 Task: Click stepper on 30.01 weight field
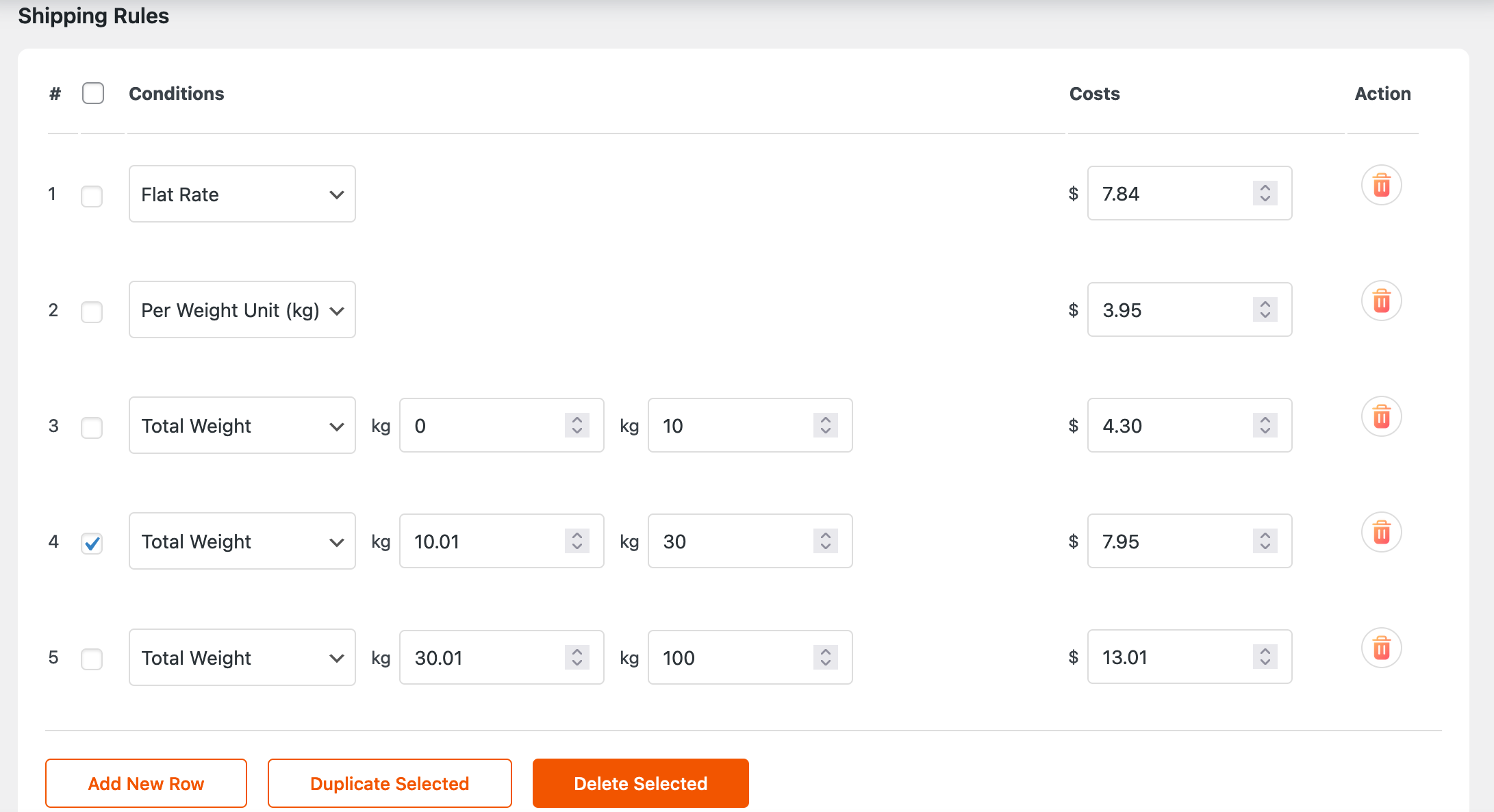[577, 657]
